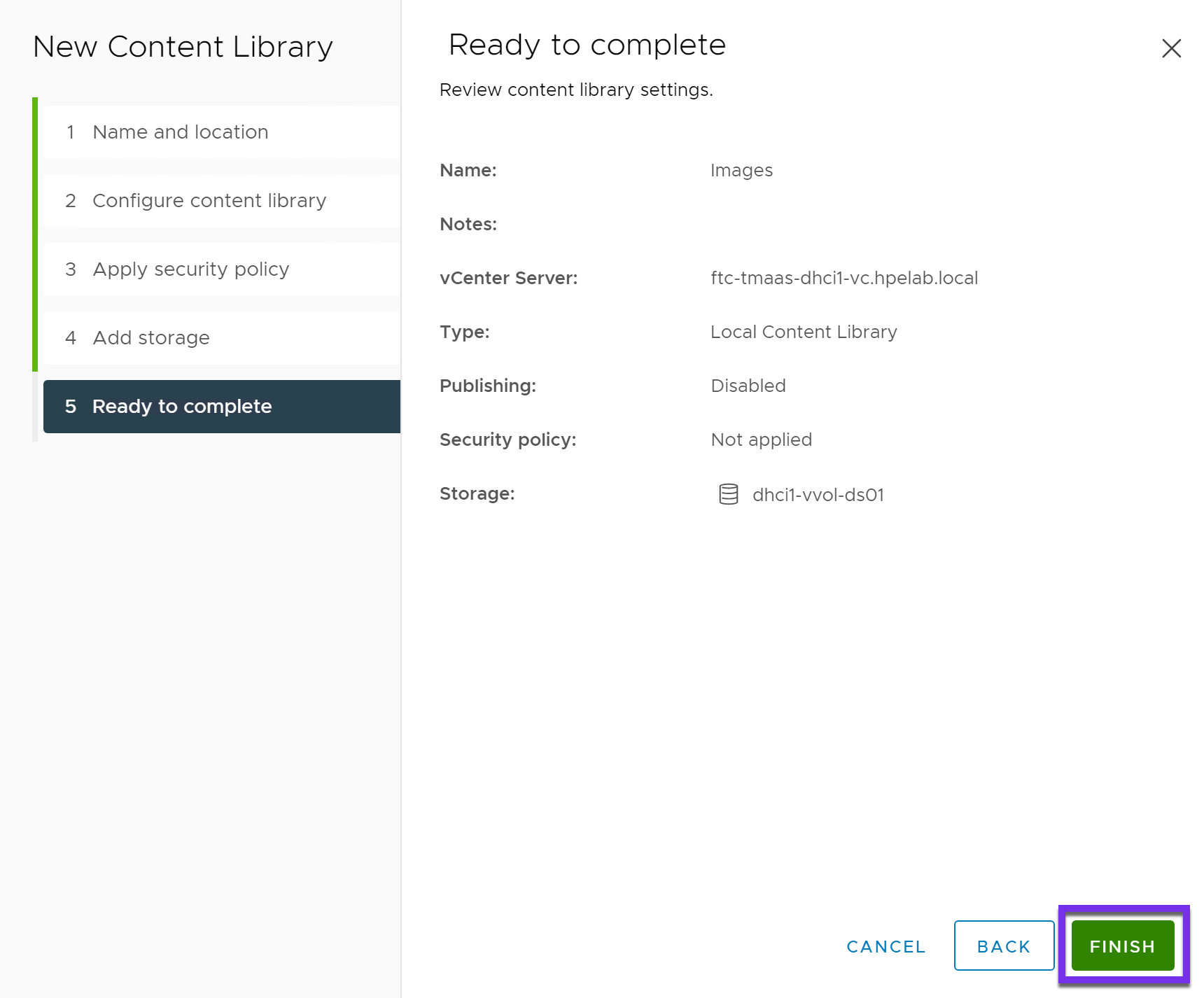This screenshot has height=998, width=1204.
Task: Click the FINISH button
Action: (x=1121, y=946)
